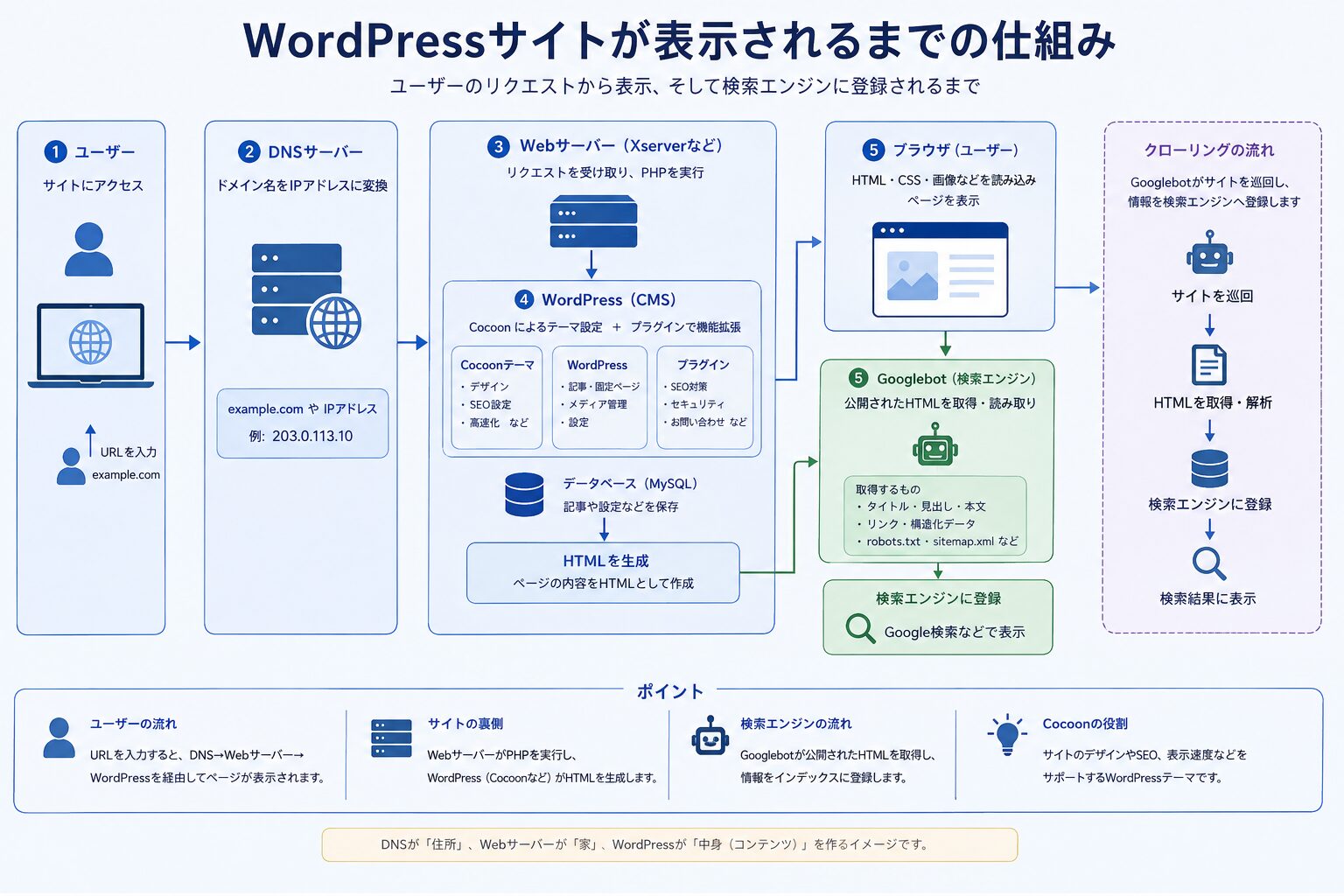The image size is (1344, 896).
Task: Click example.com text under URLを入力
Action: coord(126,474)
